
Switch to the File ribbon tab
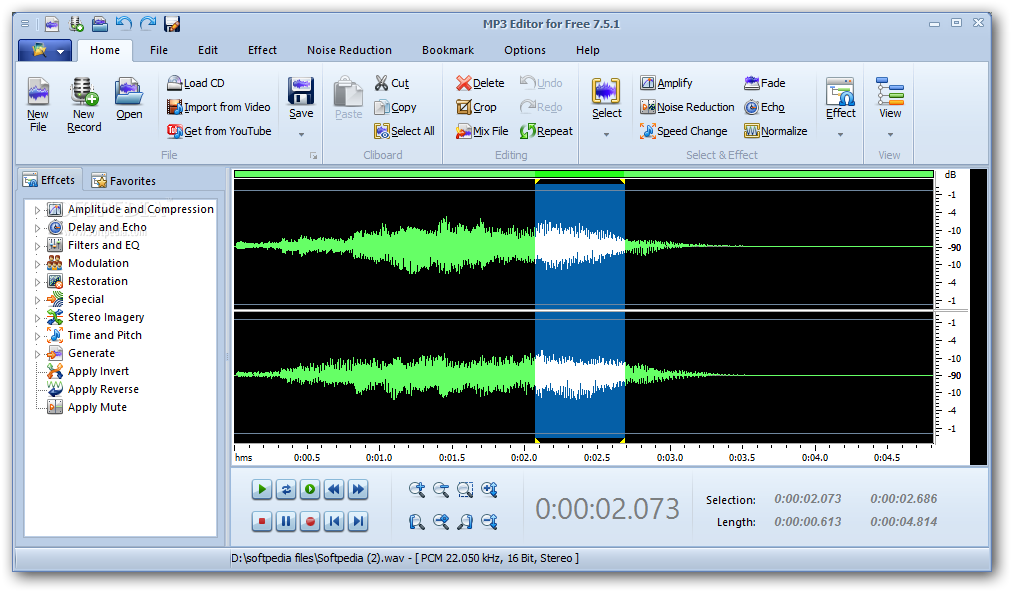tap(159, 50)
